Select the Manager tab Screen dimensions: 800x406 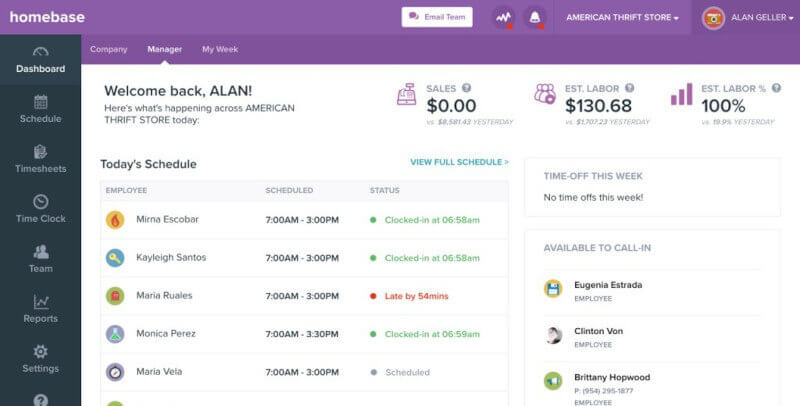click(164, 49)
